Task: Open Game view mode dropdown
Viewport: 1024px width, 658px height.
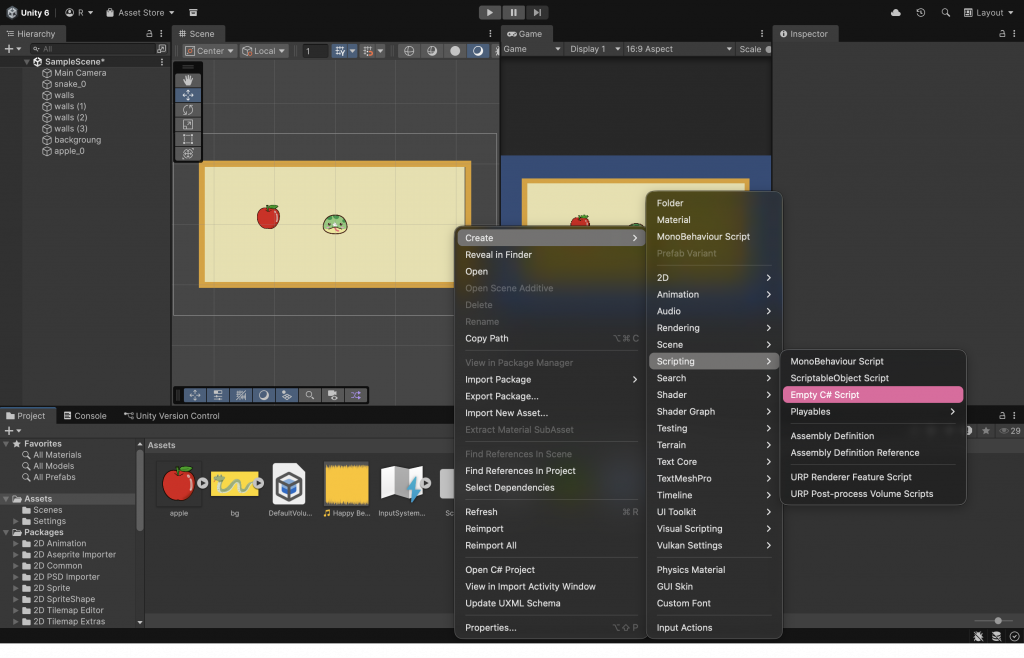Action: tap(531, 49)
